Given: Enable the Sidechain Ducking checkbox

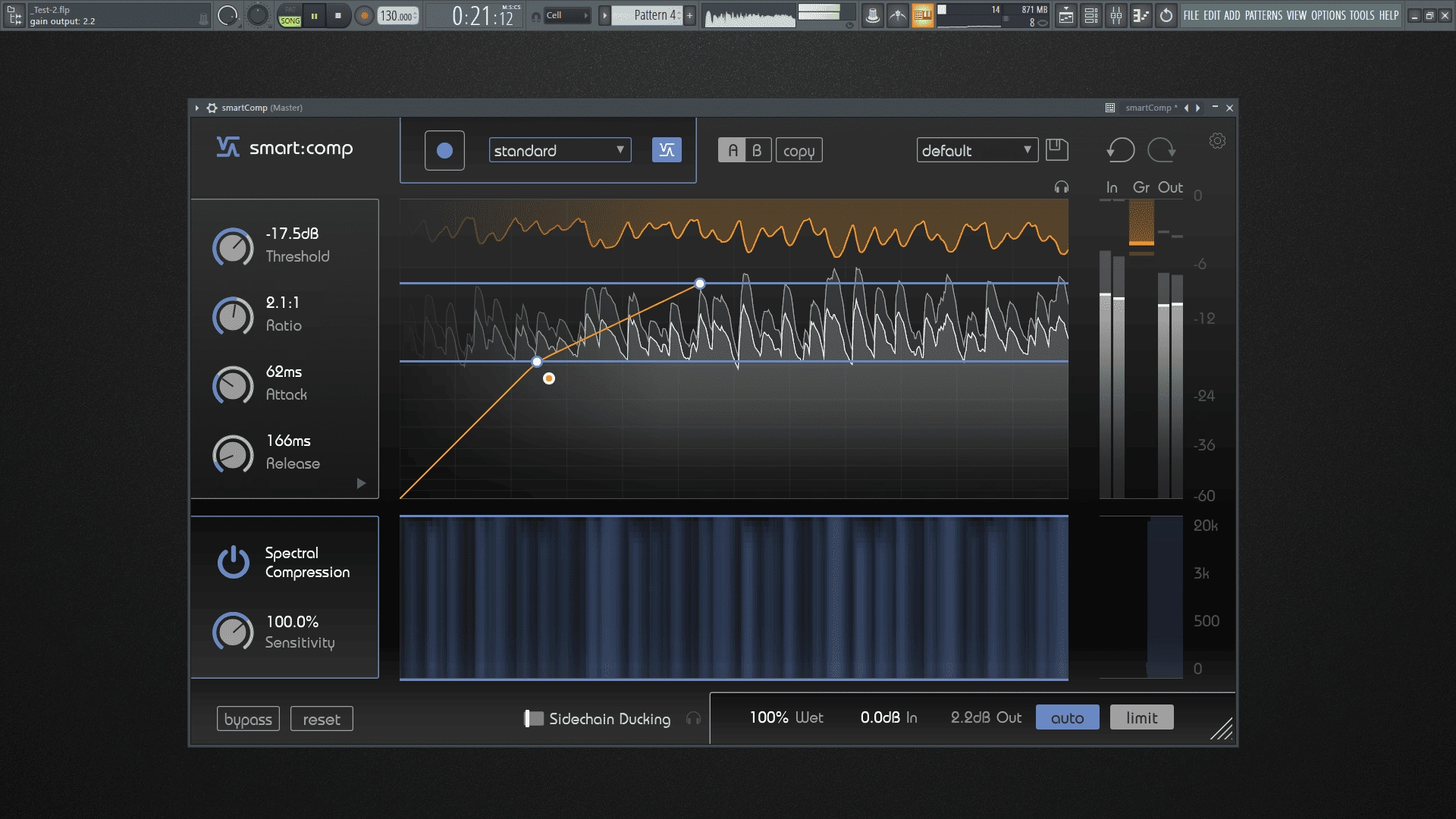Looking at the screenshot, I should coord(534,718).
